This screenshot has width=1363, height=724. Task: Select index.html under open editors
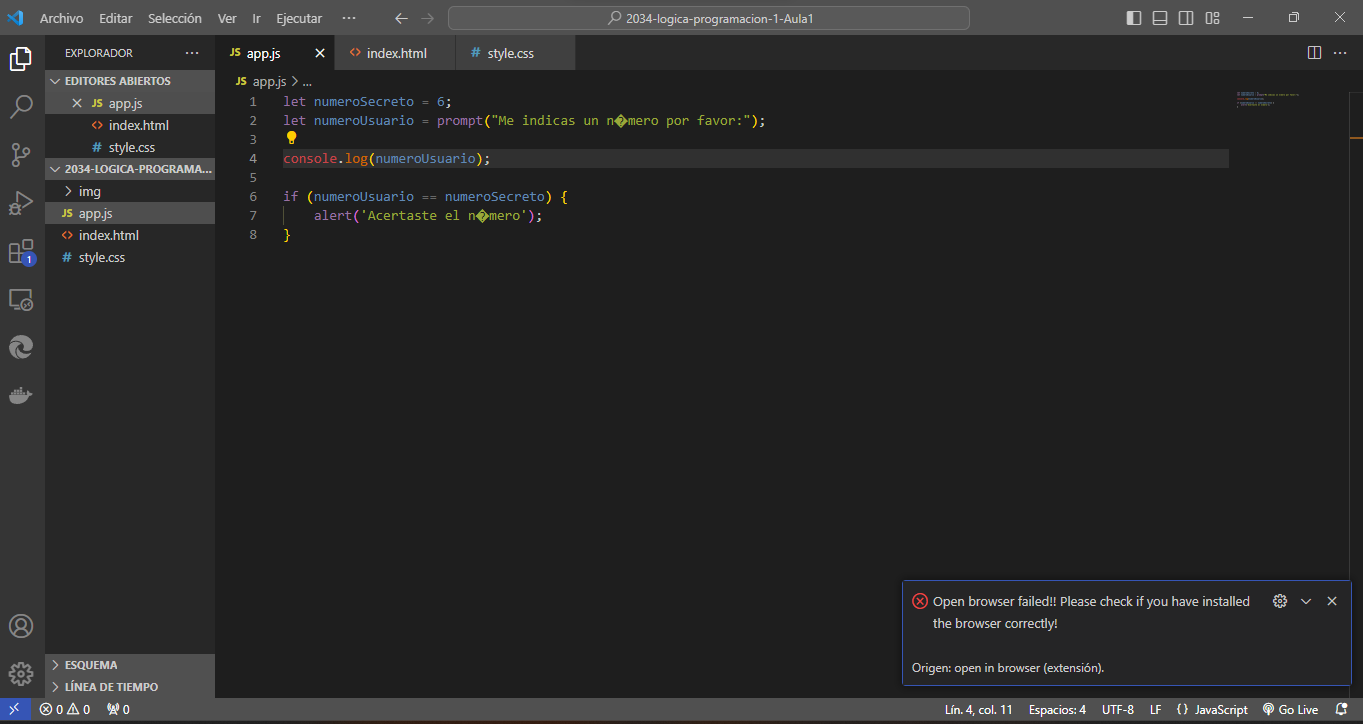click(131, 125)
